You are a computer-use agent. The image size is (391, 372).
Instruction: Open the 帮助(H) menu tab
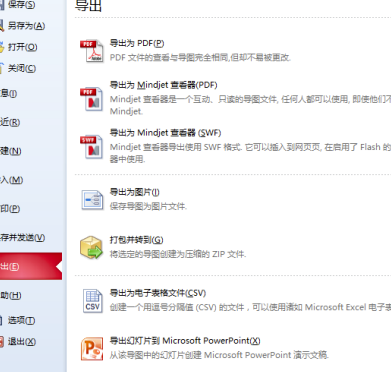11,295
